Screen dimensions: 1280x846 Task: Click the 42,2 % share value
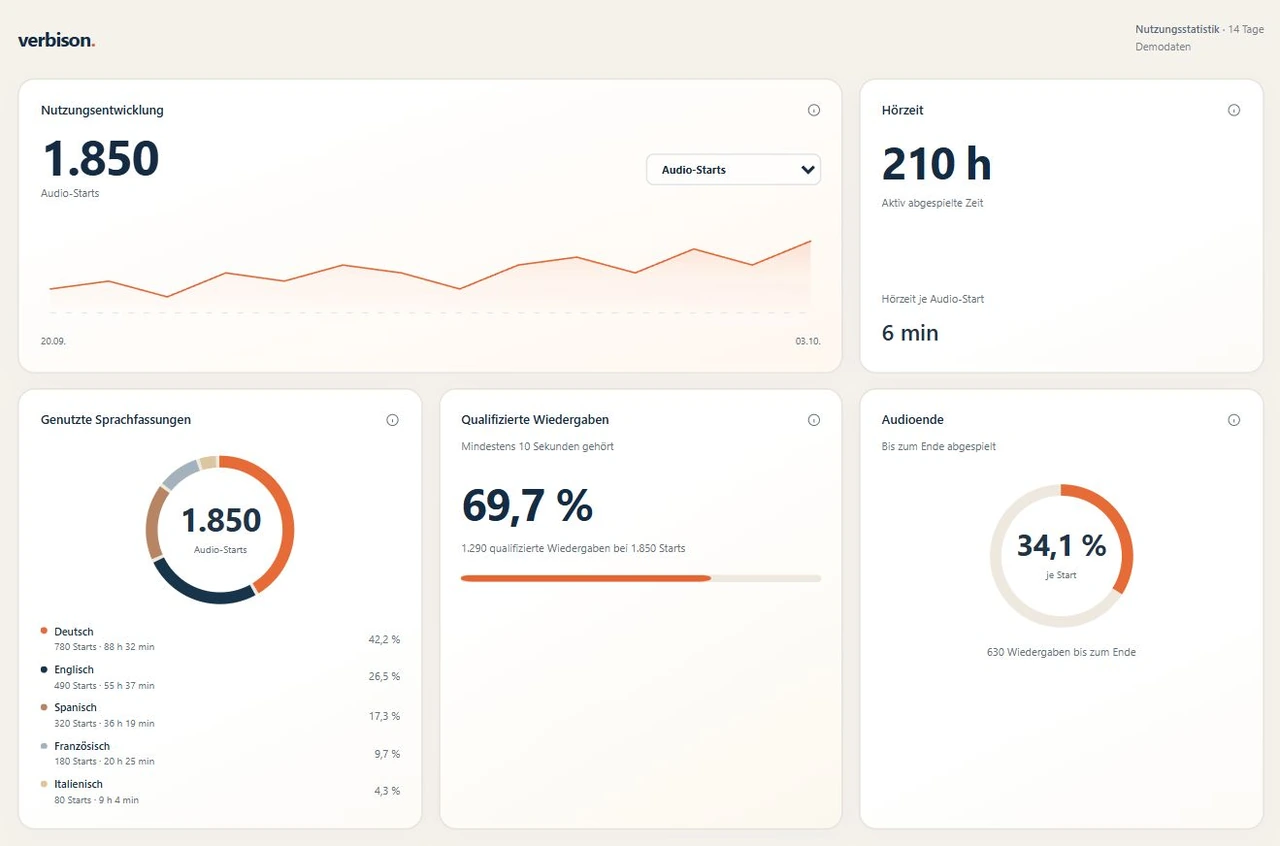point(384,639)
